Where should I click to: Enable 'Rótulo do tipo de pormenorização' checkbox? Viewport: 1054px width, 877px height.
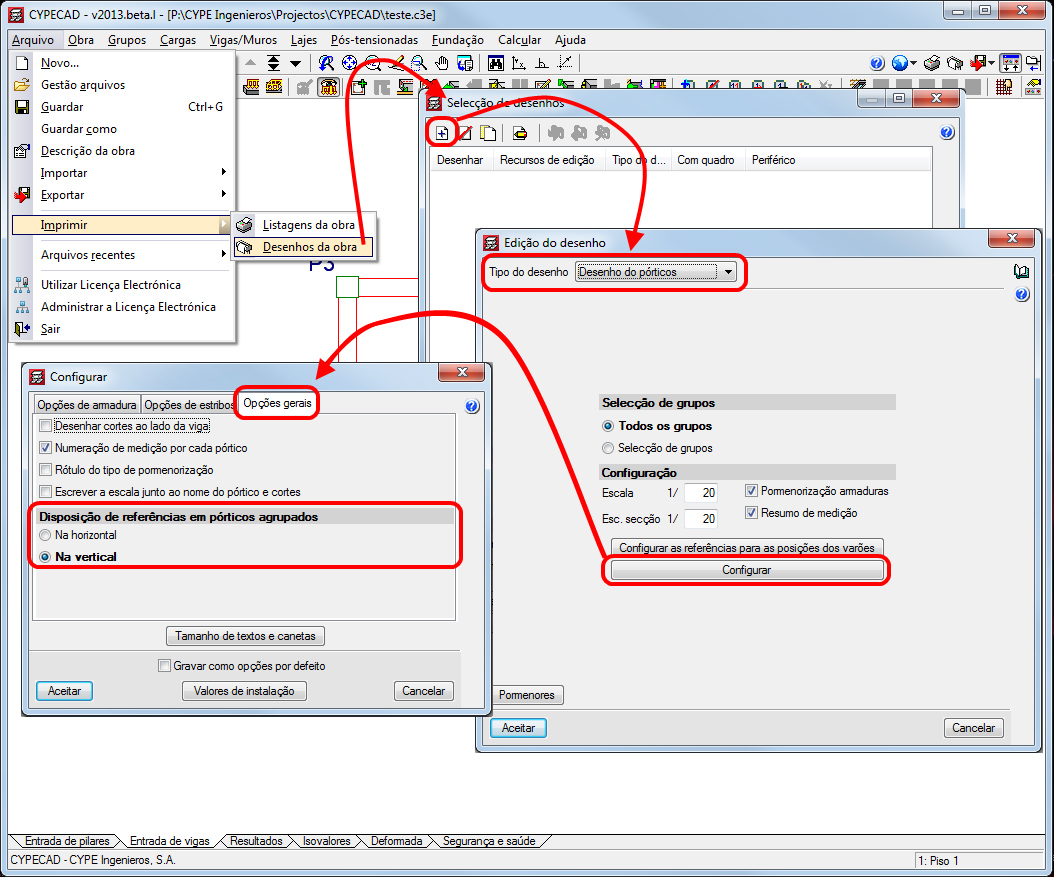45,470
